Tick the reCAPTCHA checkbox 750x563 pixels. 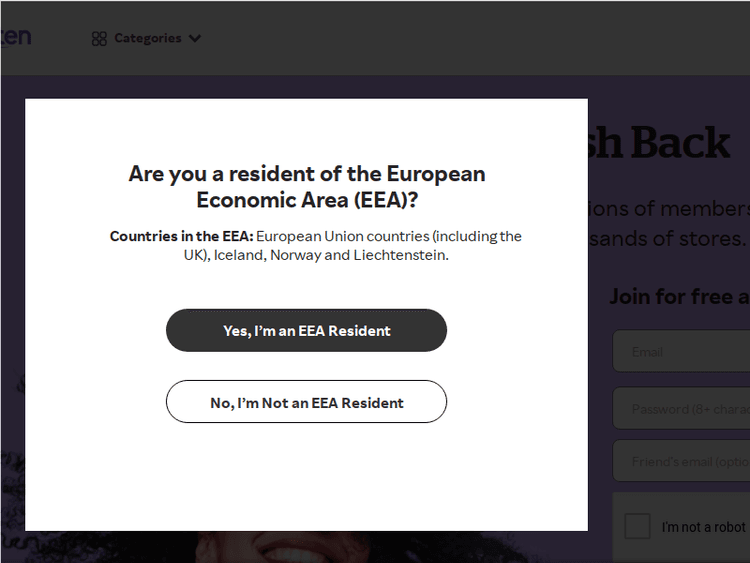637,526
